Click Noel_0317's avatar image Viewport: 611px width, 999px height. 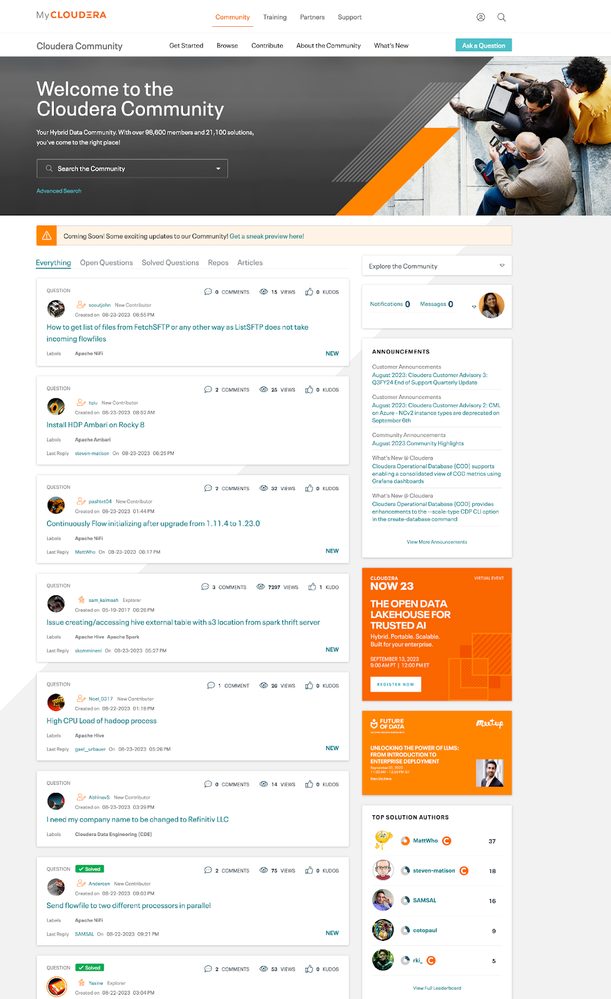pos(56,702)
